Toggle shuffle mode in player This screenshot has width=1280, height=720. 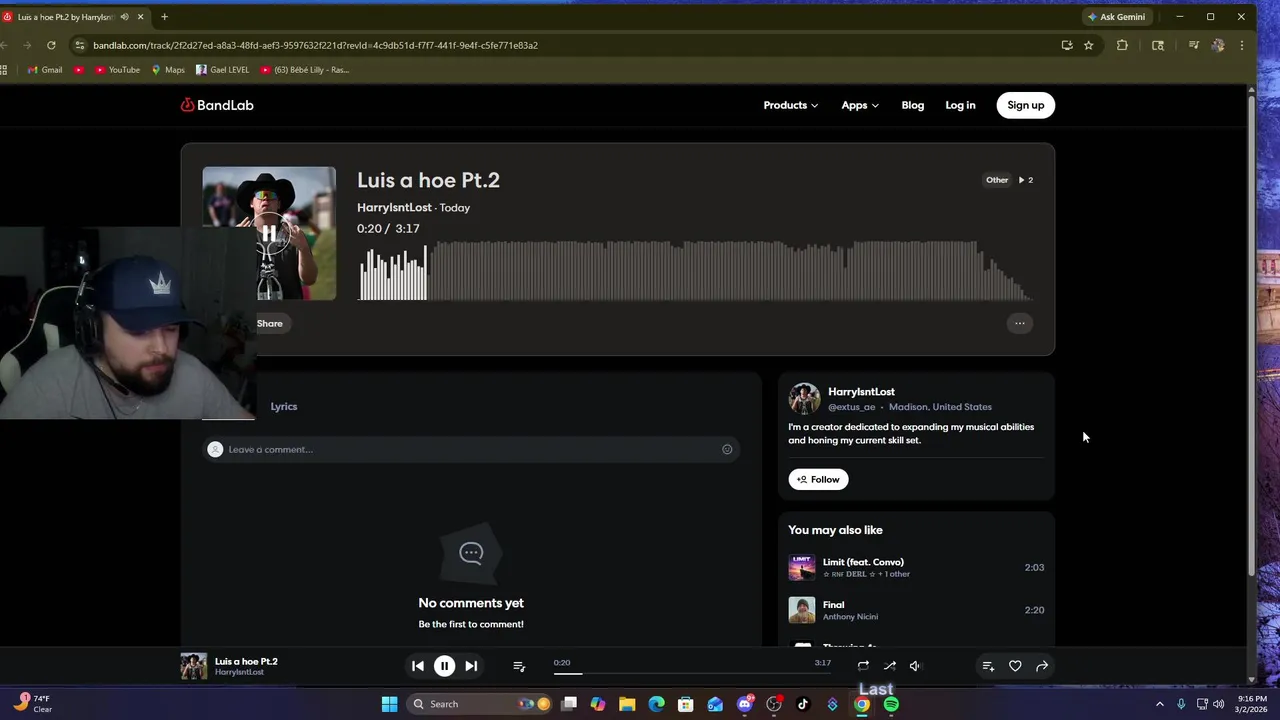[889, 666]
